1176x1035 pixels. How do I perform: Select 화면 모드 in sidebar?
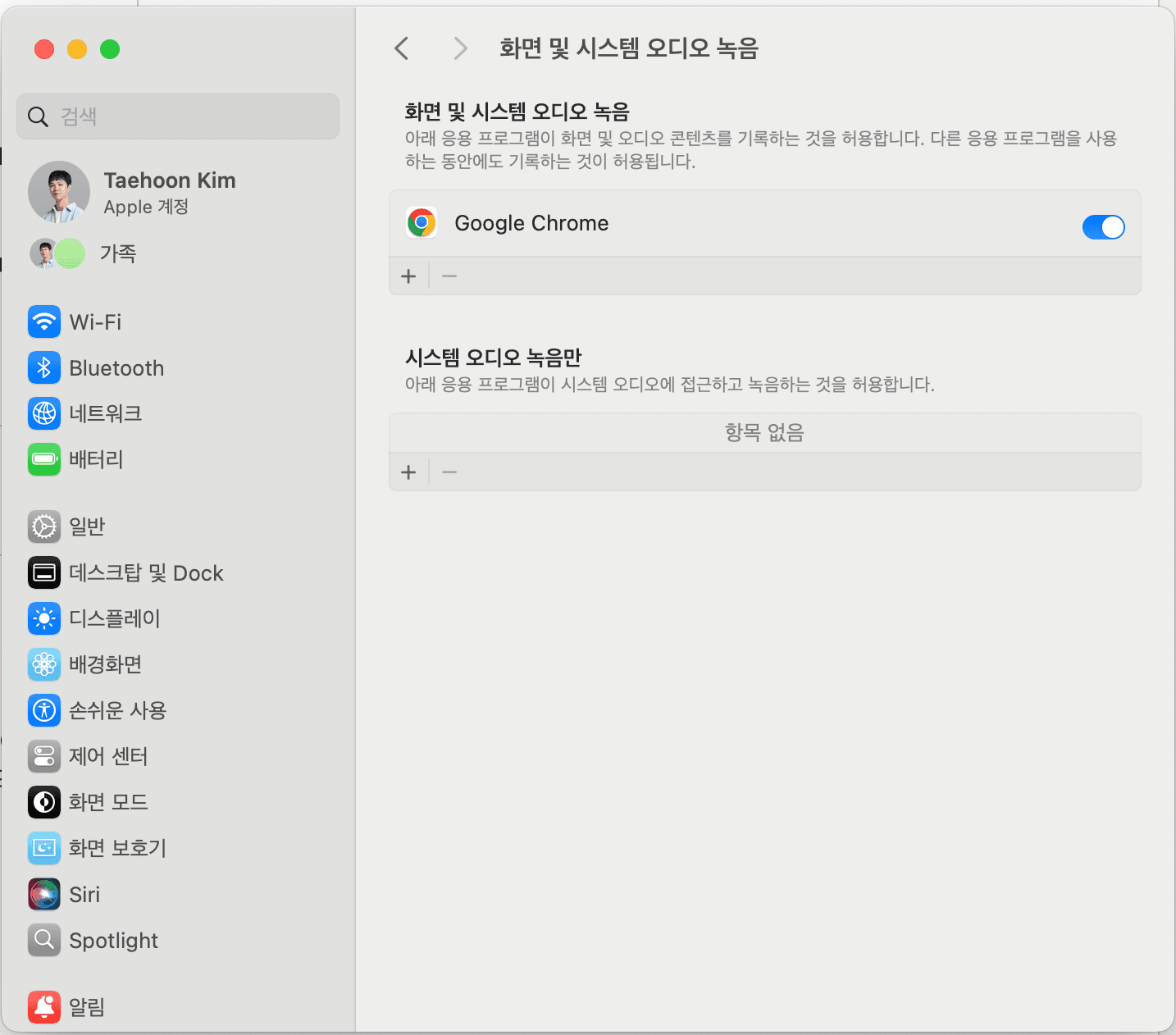pyautogui.click(x=107, y=802)
